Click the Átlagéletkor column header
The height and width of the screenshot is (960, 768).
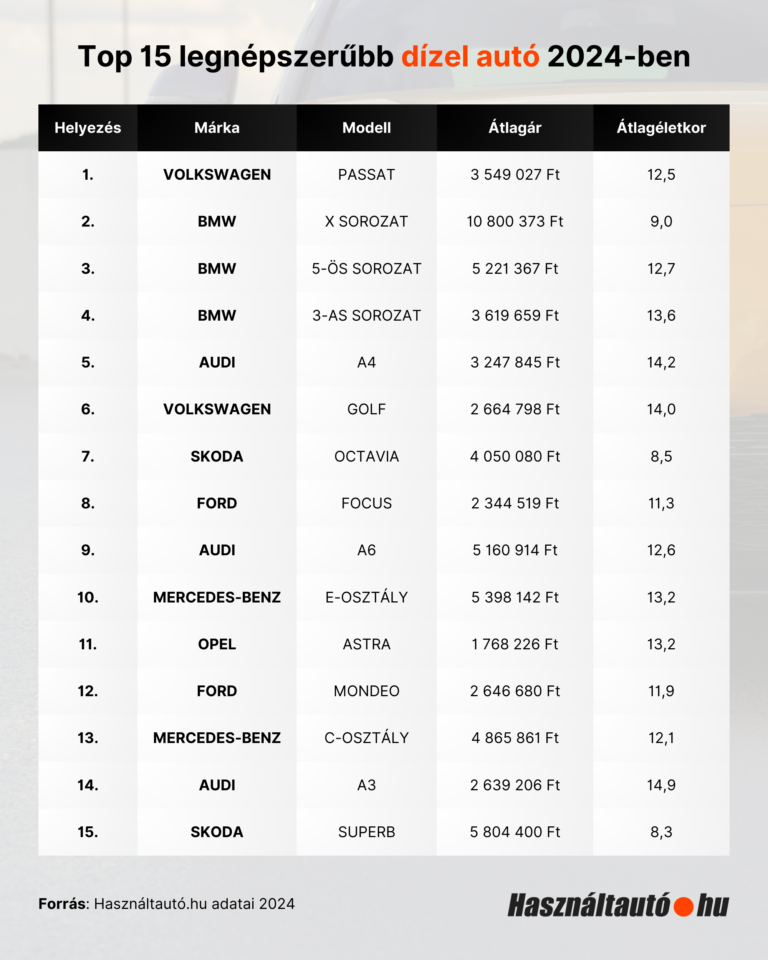661,128
